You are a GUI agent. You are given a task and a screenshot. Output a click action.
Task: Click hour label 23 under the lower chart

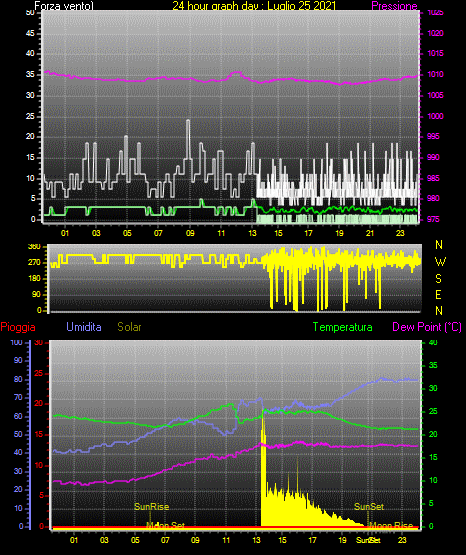coord(402,540)
